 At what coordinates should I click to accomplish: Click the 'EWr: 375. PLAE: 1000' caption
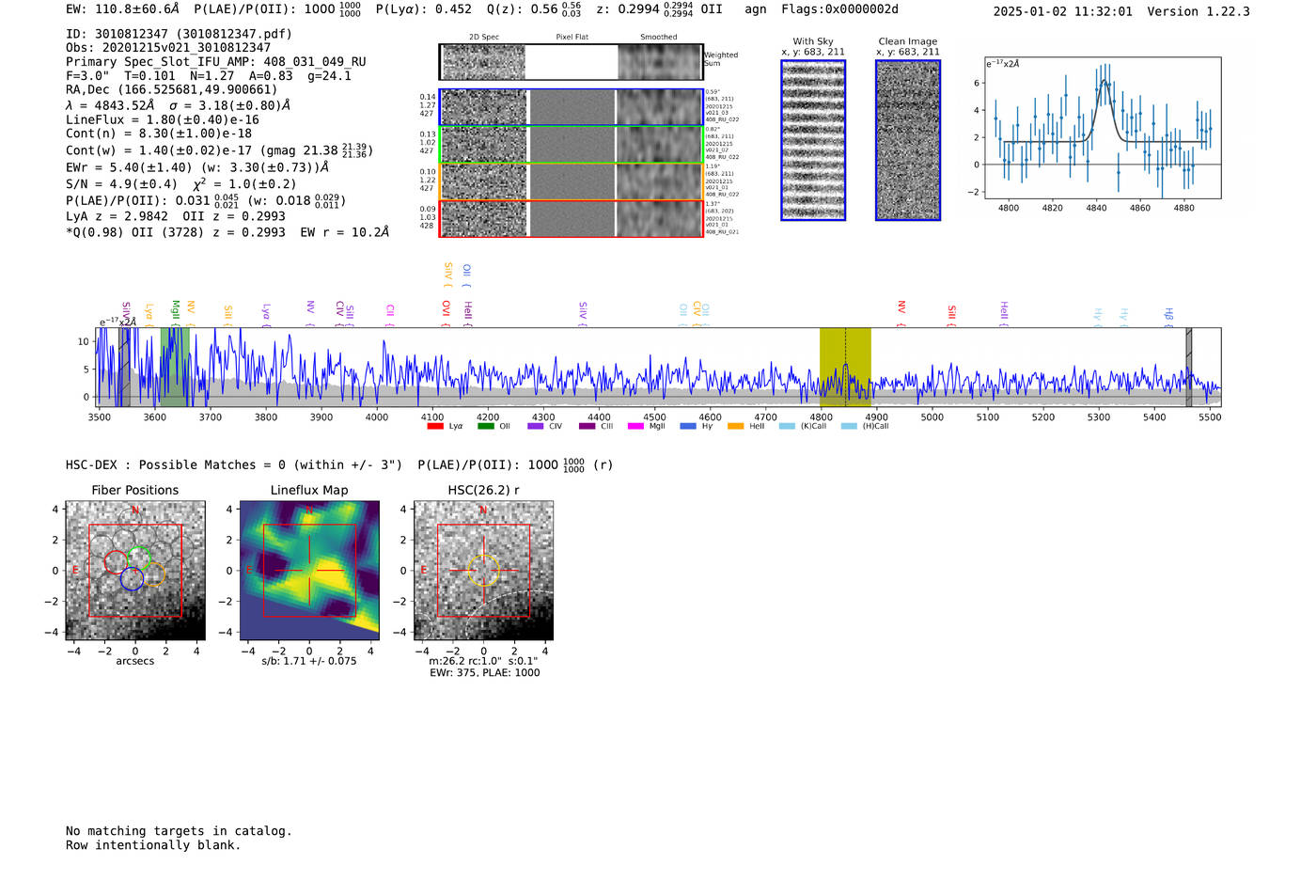[x=485, y=673]
